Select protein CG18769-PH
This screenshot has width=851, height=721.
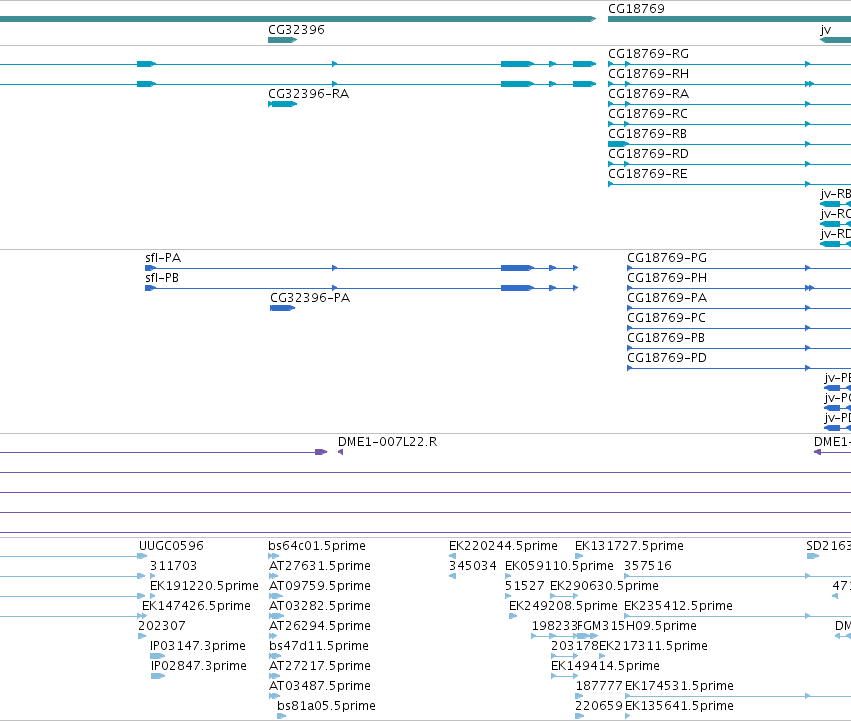click(x=667, y=278)
